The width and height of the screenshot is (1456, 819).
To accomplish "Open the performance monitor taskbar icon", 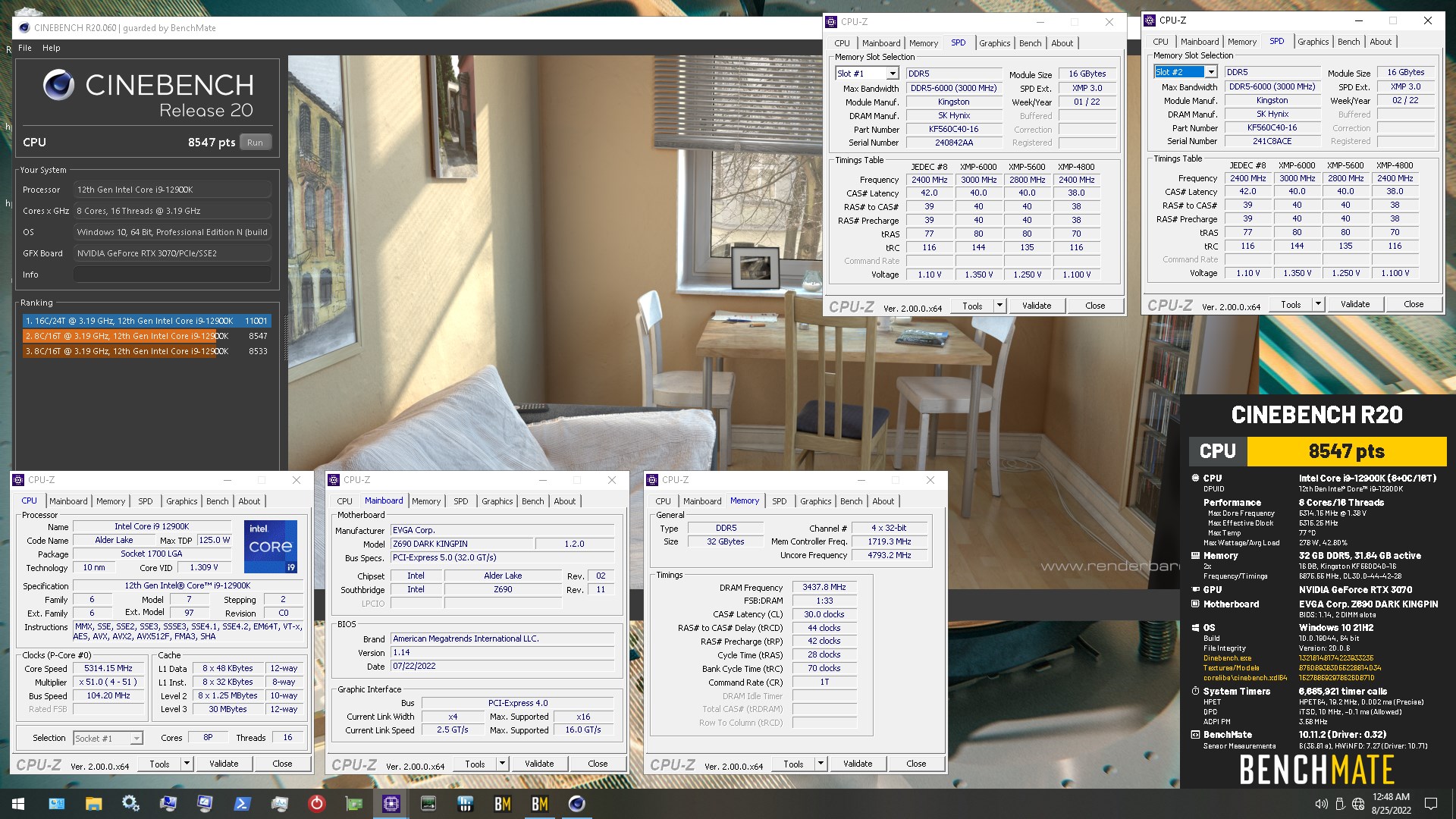I will (279, 804).
